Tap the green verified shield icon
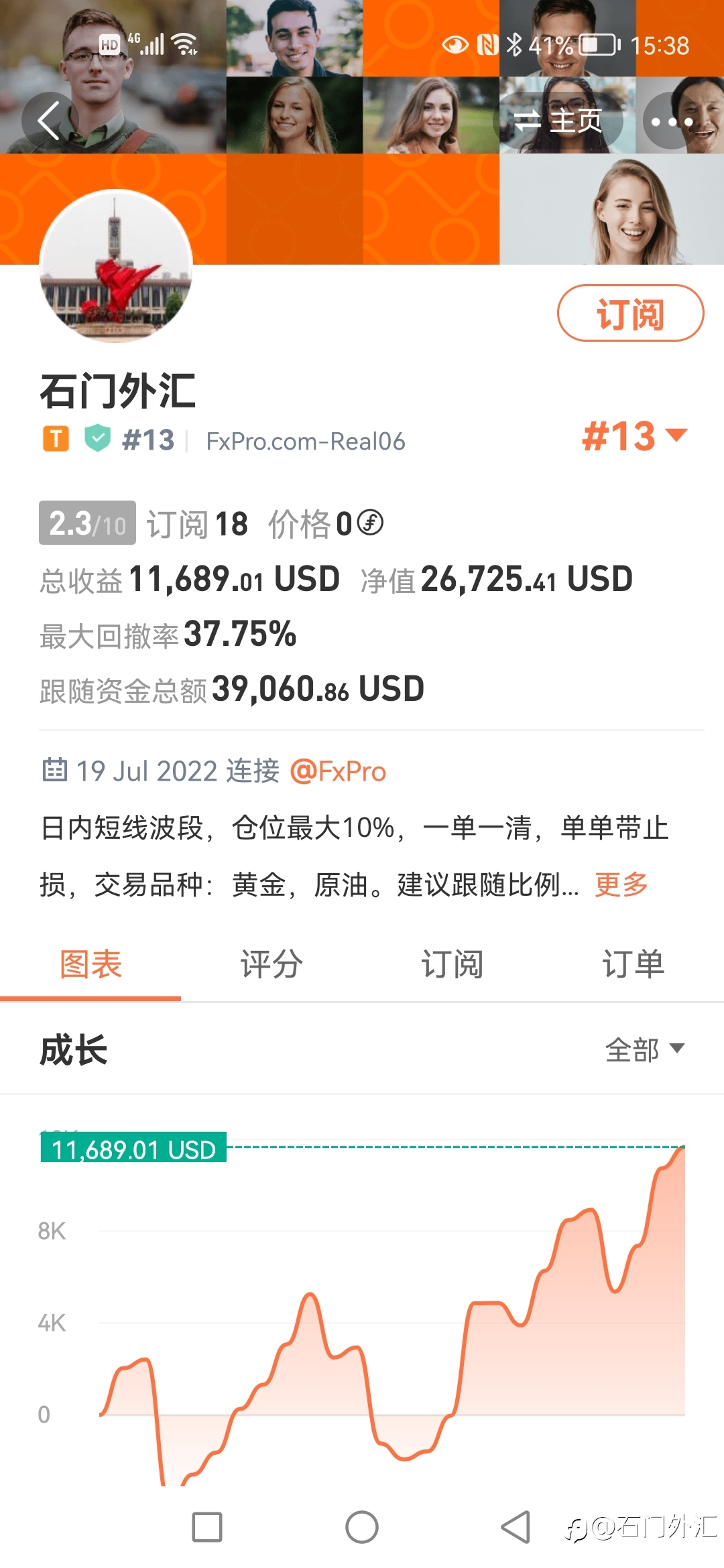The image size is (724, 1568). [x=98, y=438]
